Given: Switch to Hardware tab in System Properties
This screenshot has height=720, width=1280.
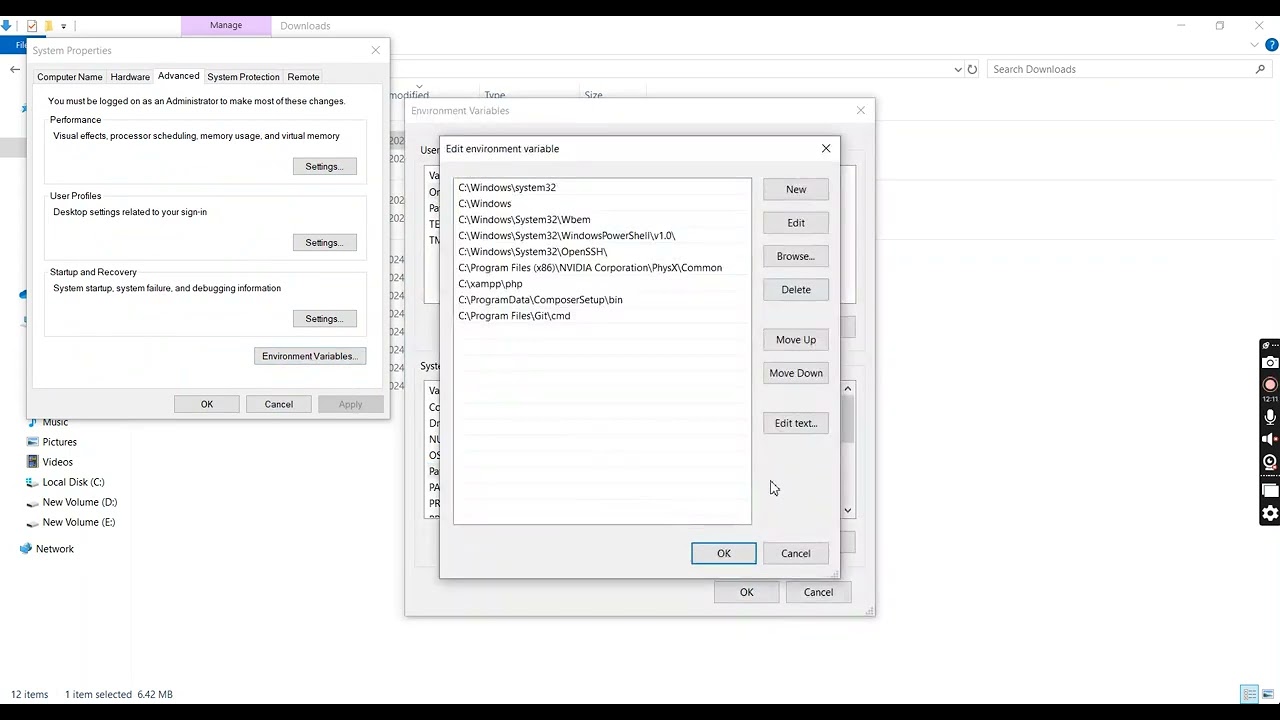Looking at the screenshot, I should (x=130, y=77).
